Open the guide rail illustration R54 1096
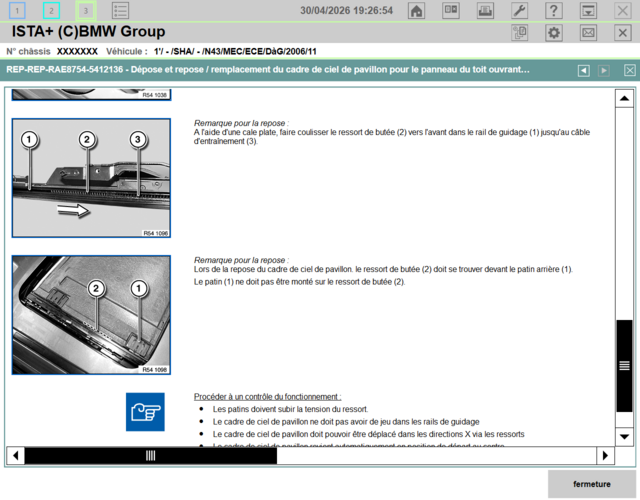640x500 pixels. click(91, 178)
